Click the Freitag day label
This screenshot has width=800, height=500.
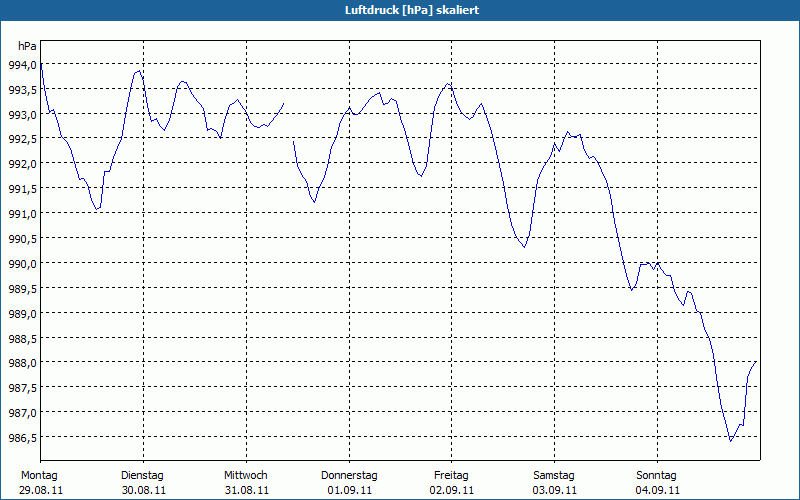[x=452, y=475]
